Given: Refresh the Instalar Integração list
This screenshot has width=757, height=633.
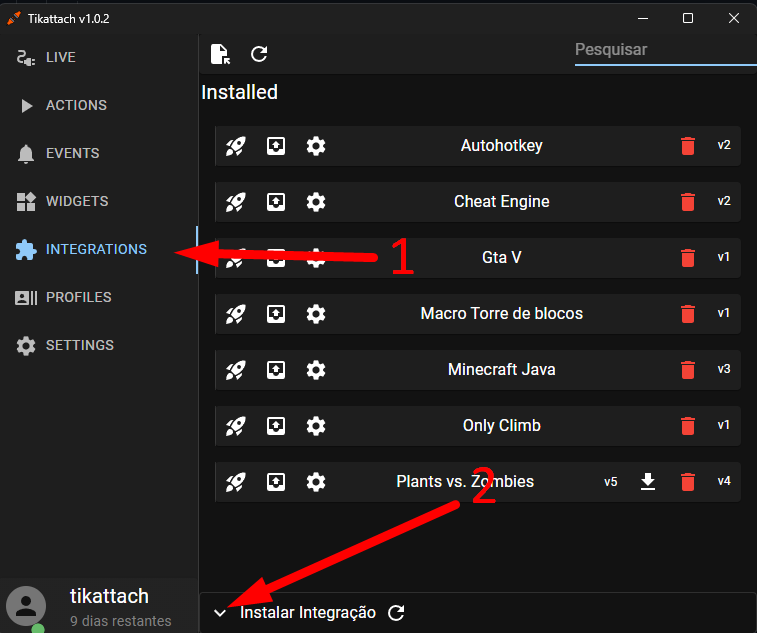Looking at the screenshot, I should 396,613.
